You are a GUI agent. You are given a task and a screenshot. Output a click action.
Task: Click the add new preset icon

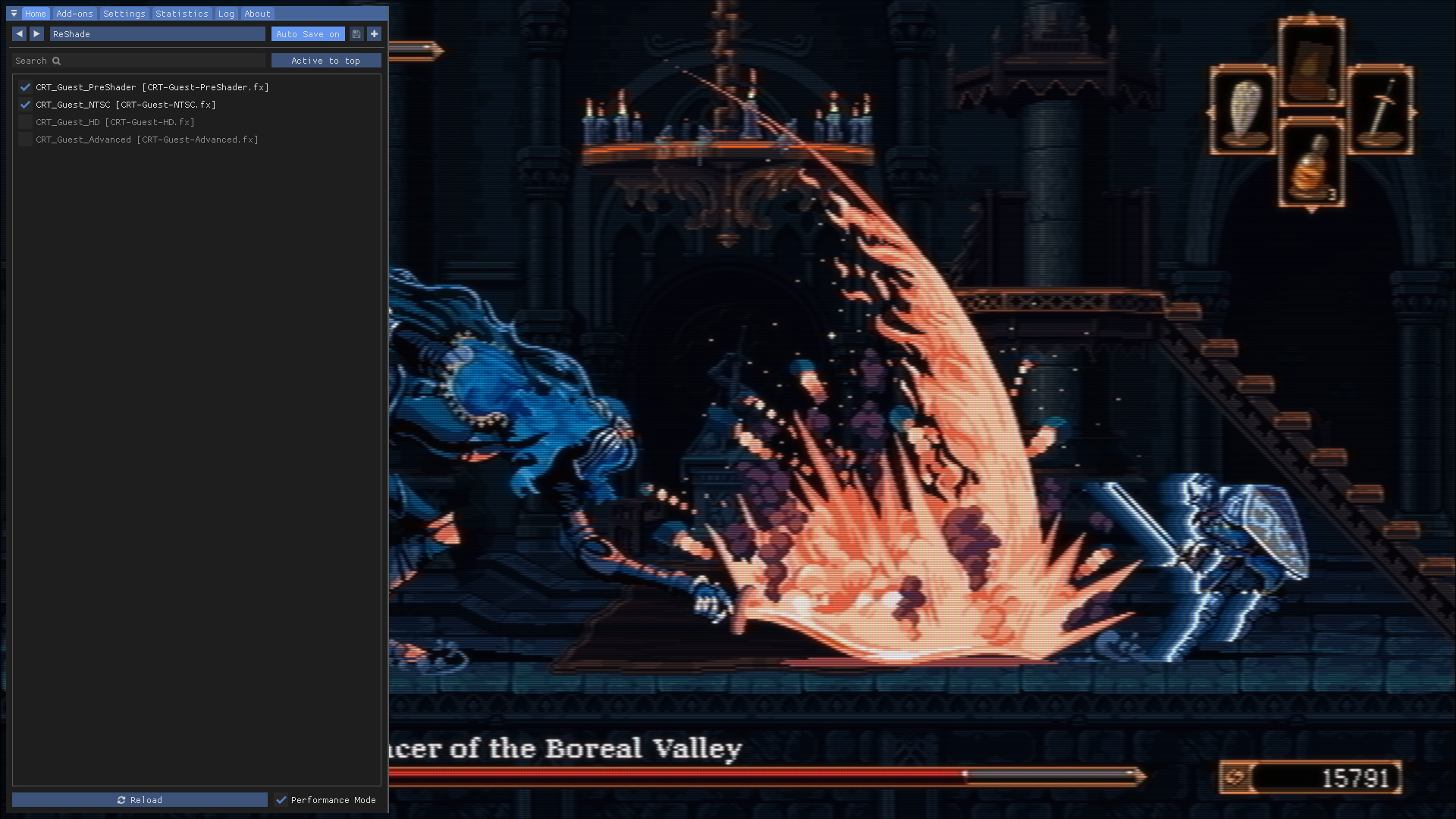click(x=374, y=34)
